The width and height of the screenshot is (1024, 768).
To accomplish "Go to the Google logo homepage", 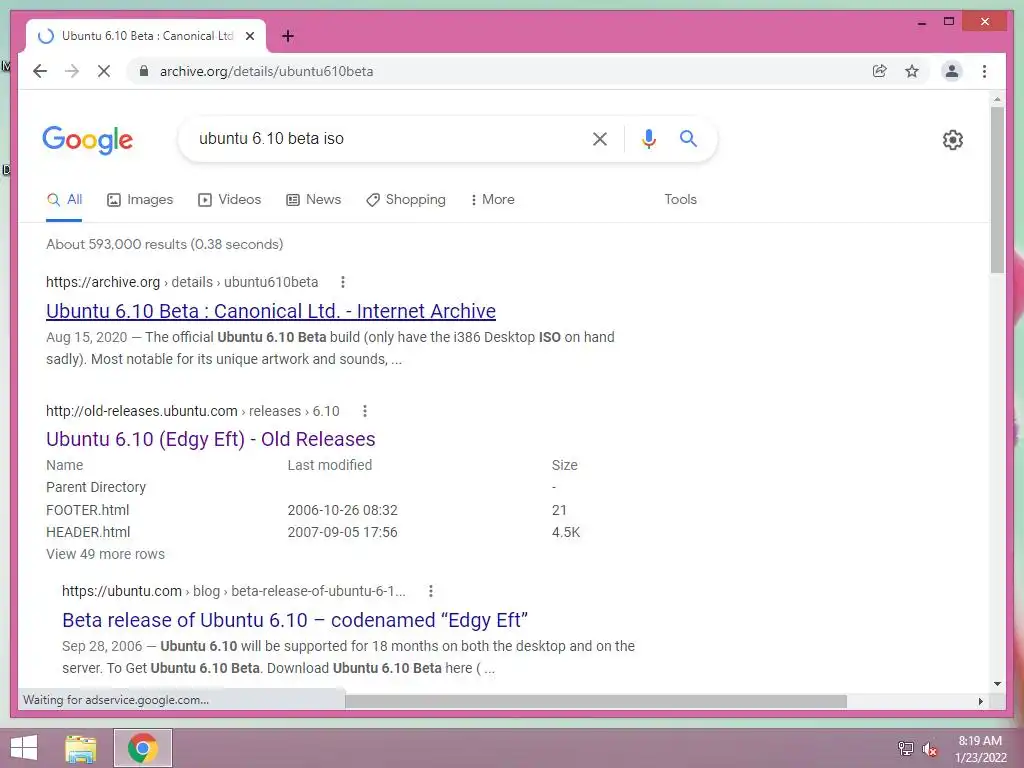I will (x=88, y=140).
